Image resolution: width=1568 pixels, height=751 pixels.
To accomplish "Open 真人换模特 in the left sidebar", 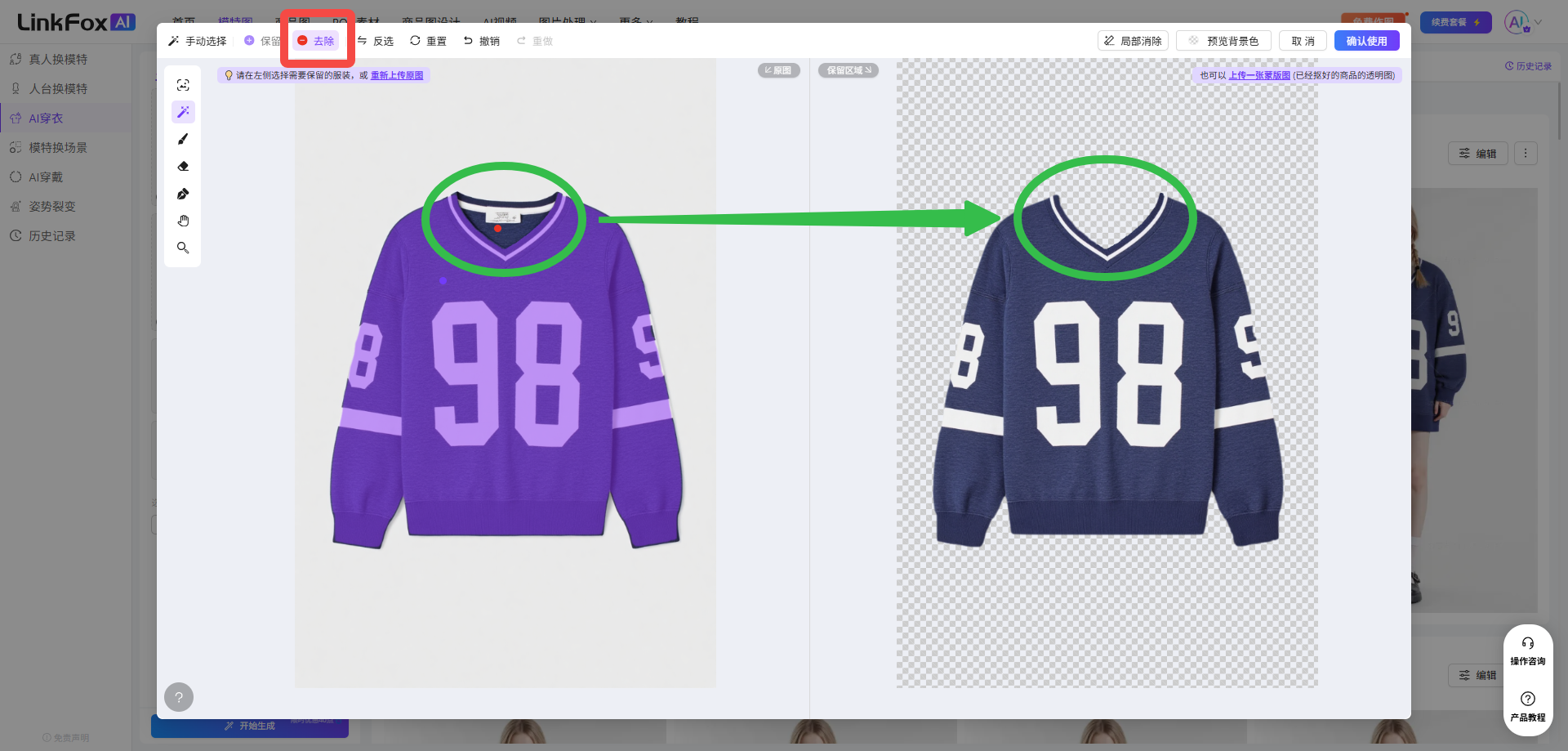I will [58, 59].
